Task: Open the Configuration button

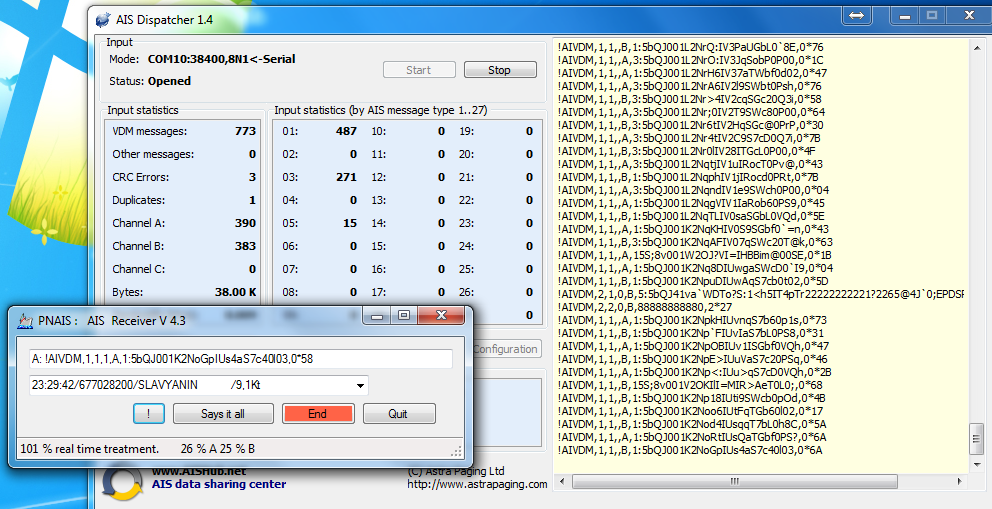Action: (505, 349)
